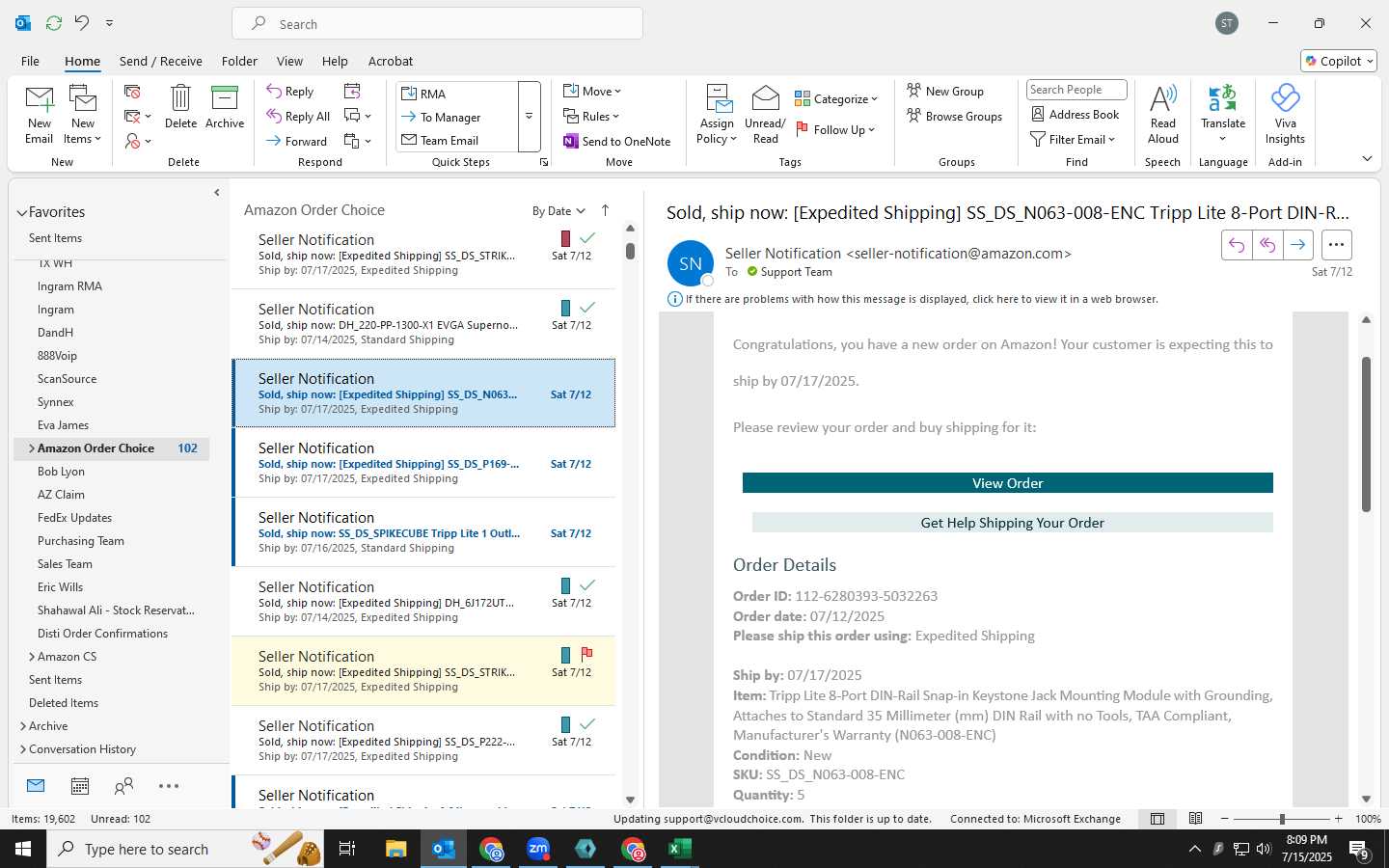The height and width of the screenshot is (868, 1389).
Task: Toggle completed checkmark on DH_6J172UT message
Action: [587, 584]
